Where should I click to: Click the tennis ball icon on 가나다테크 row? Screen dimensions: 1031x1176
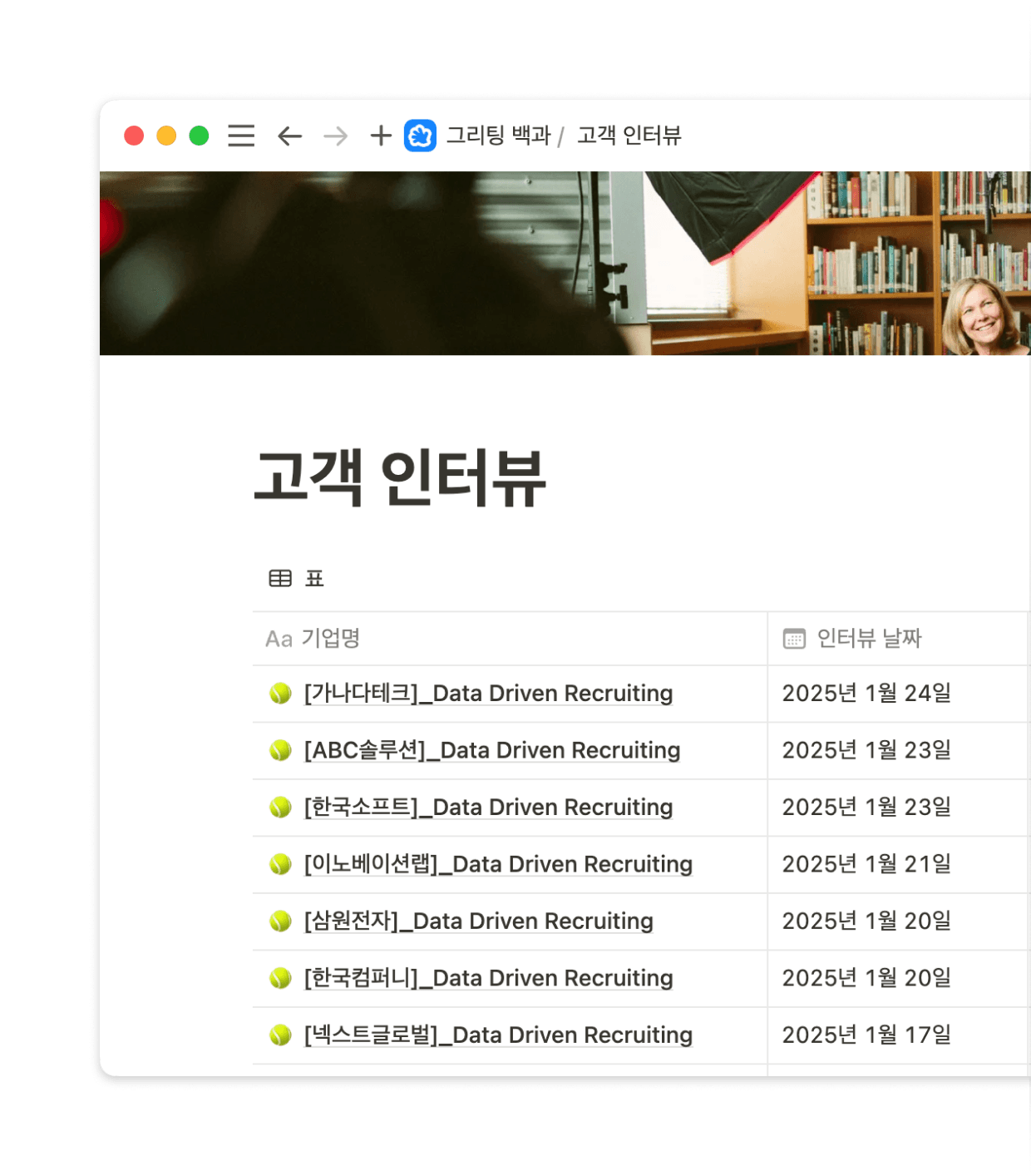[x=281, y=693]
